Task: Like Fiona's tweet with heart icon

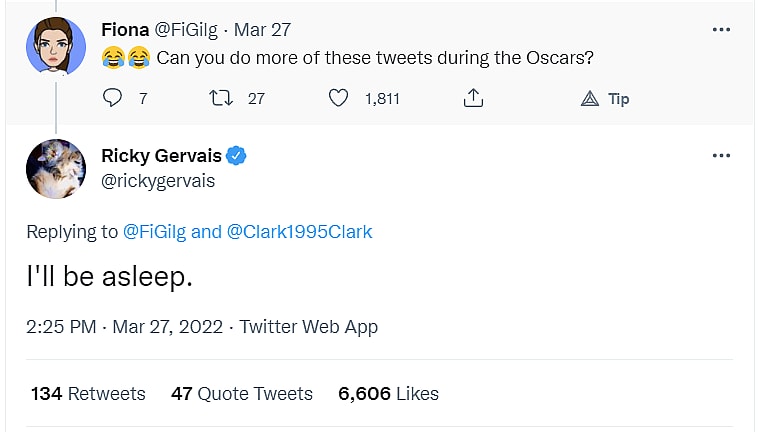Action: 340,98
